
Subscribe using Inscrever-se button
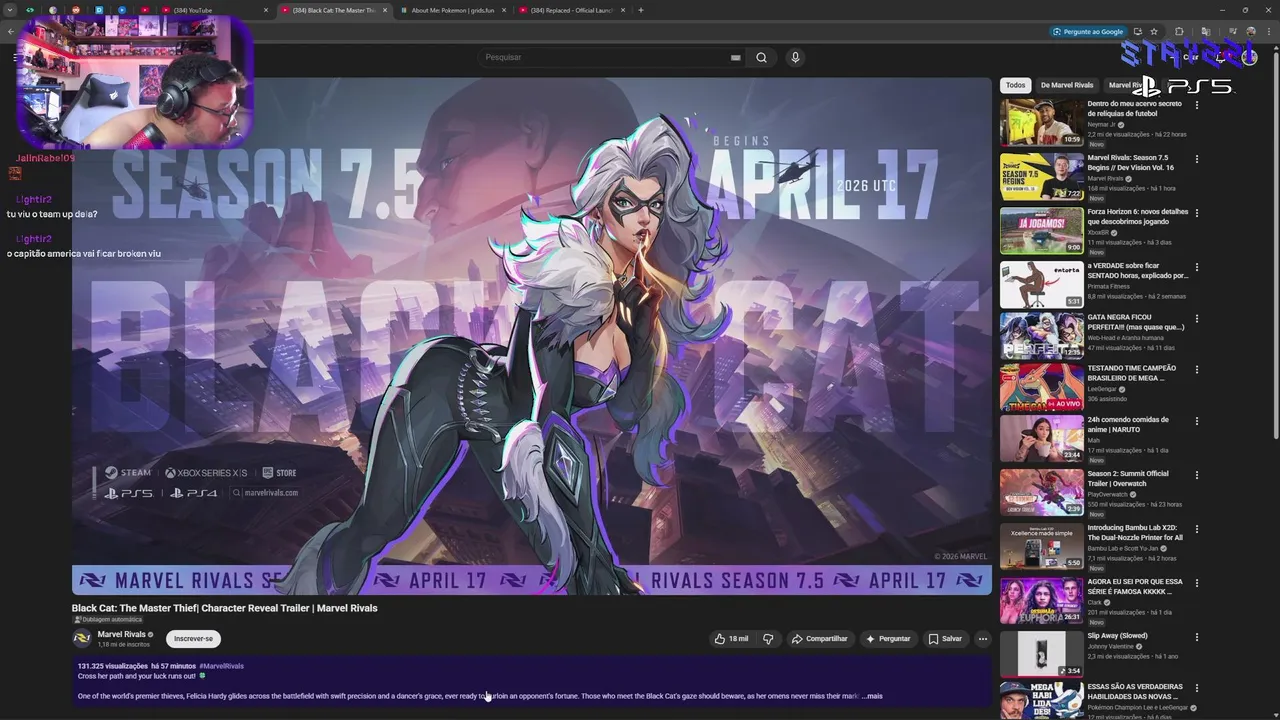193,638
